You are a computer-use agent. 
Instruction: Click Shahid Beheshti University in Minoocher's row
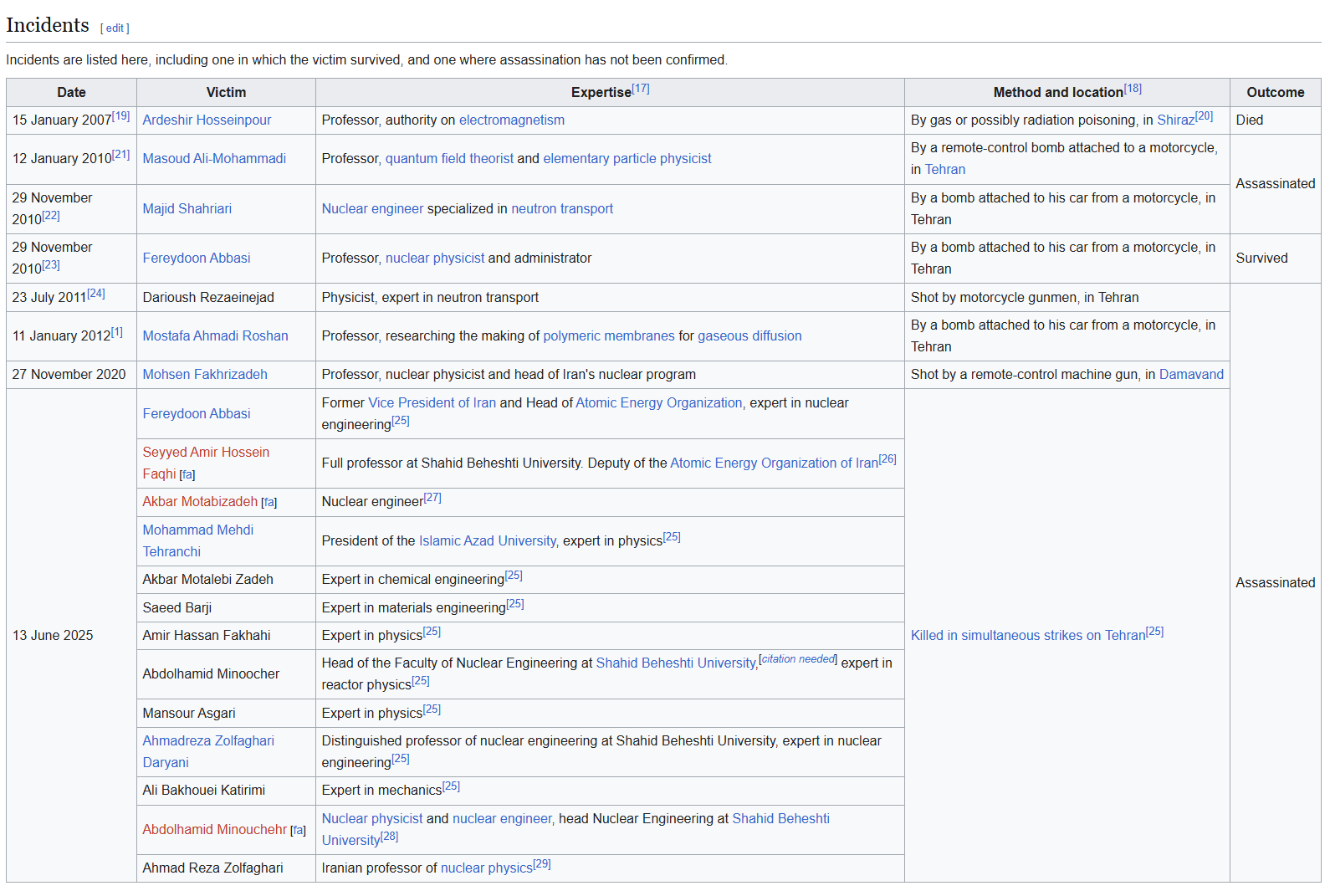(x=676, y=663)
